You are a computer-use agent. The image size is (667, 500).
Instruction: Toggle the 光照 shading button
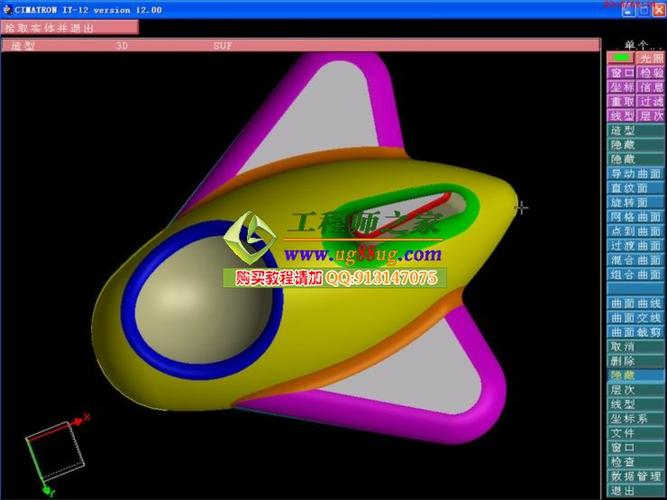650,58
